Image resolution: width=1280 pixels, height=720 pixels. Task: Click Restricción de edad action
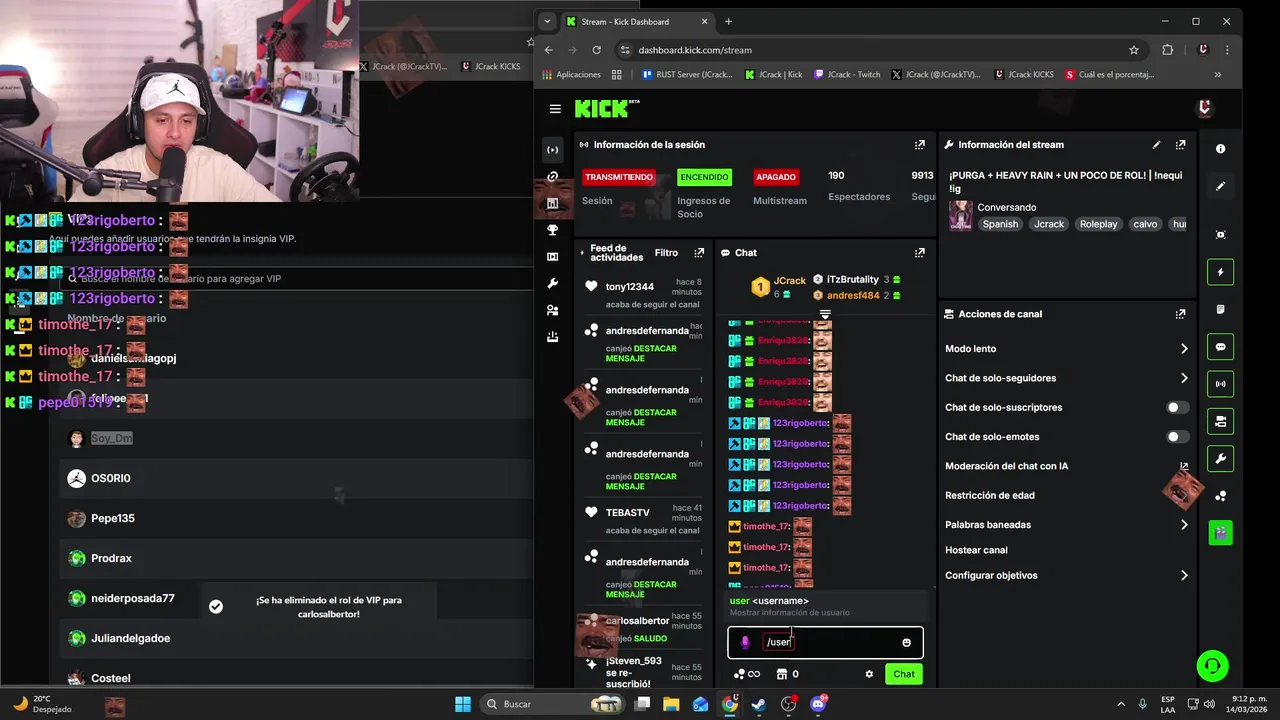(990, 495)
